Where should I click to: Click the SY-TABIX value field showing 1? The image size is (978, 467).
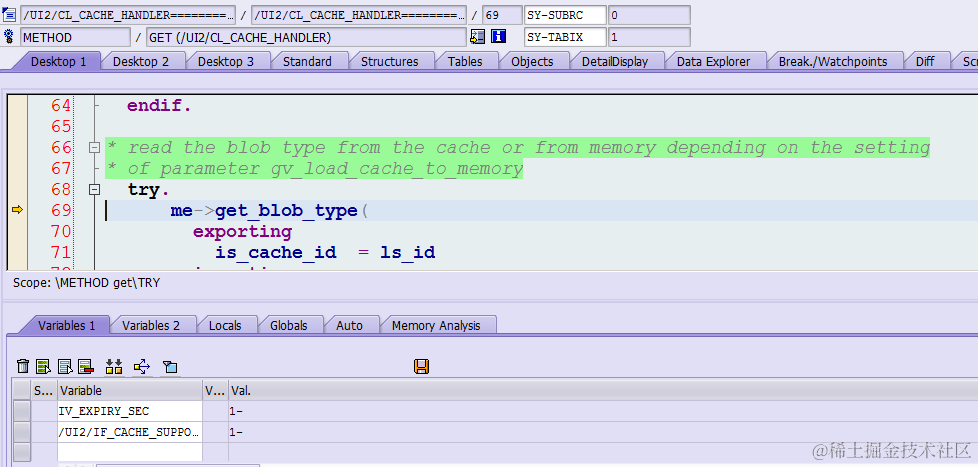(x=649, y=37)
